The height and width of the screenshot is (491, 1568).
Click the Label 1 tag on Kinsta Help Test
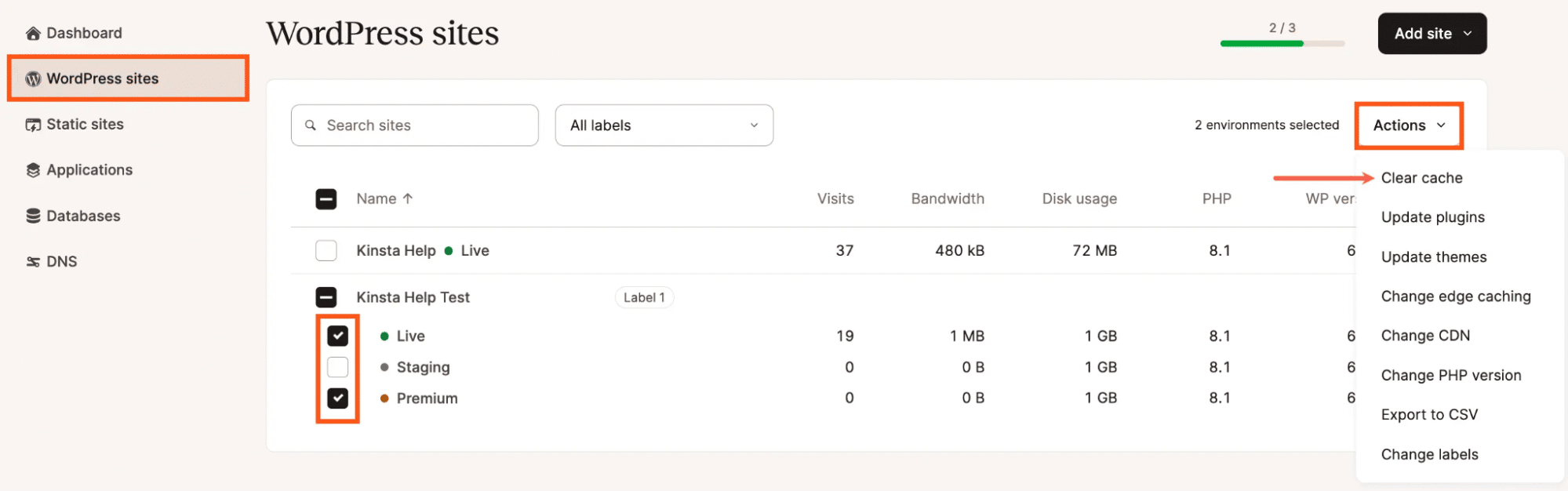click(643, 297)
